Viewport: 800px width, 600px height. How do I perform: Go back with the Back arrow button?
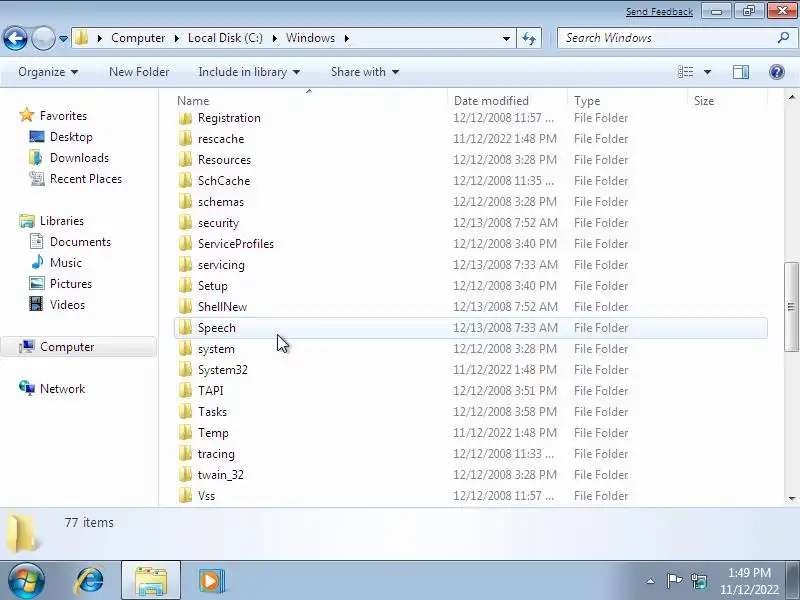(15, 38)
